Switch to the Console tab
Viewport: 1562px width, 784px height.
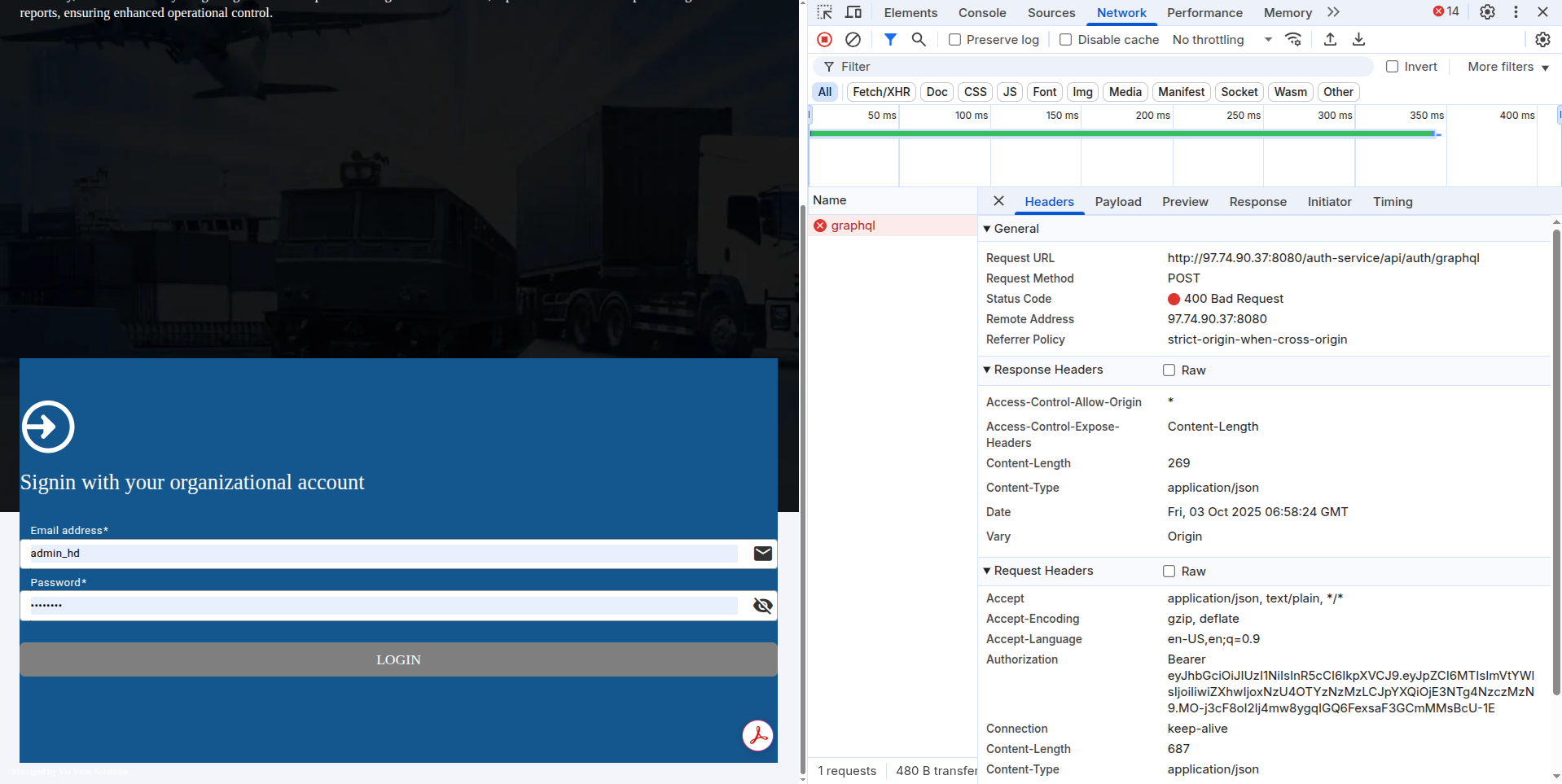(x=981, y=13)
